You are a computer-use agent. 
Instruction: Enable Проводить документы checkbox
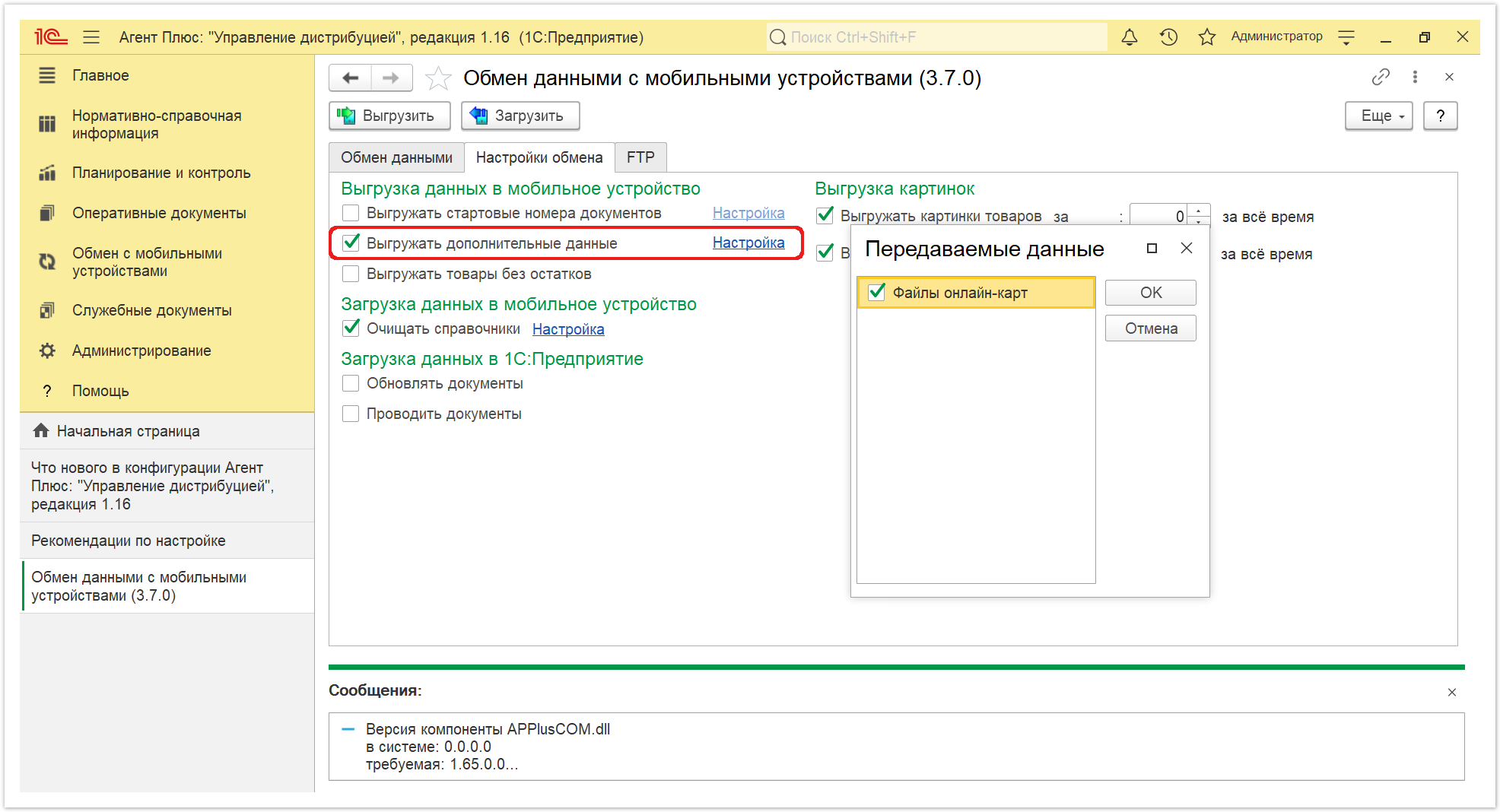[351, 414]
